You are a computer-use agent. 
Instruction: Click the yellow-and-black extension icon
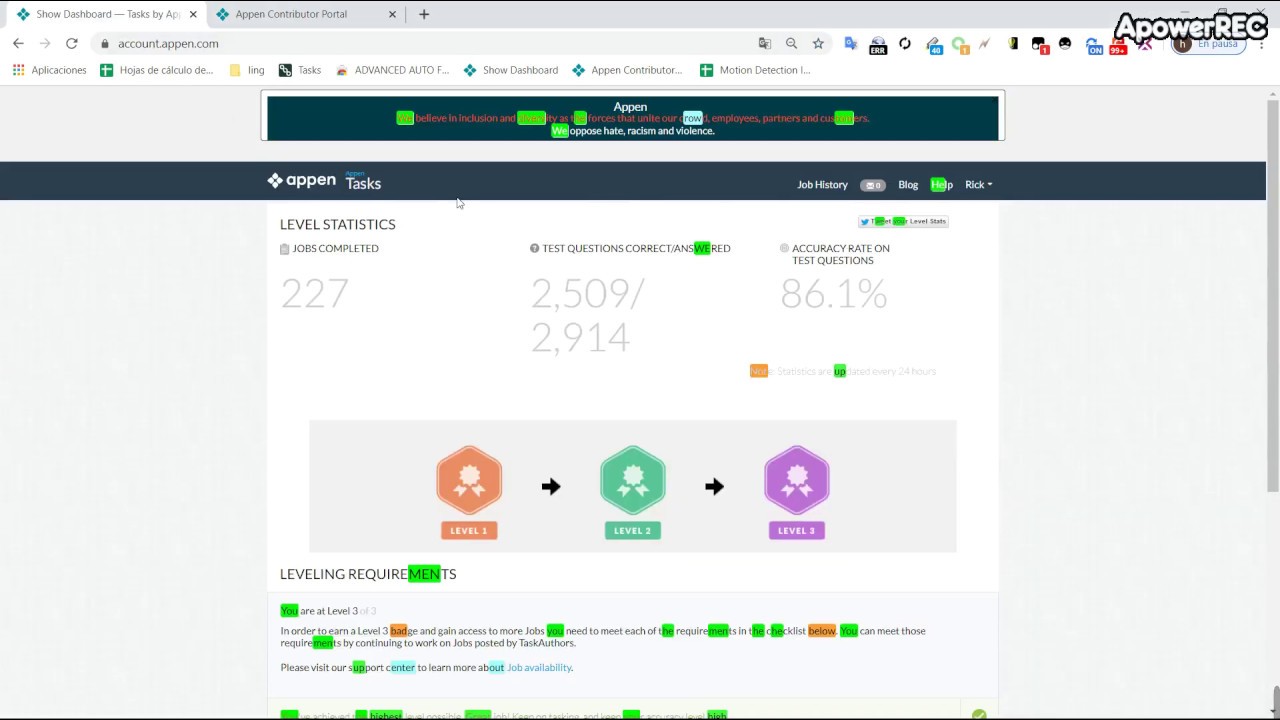point(1013,44)
